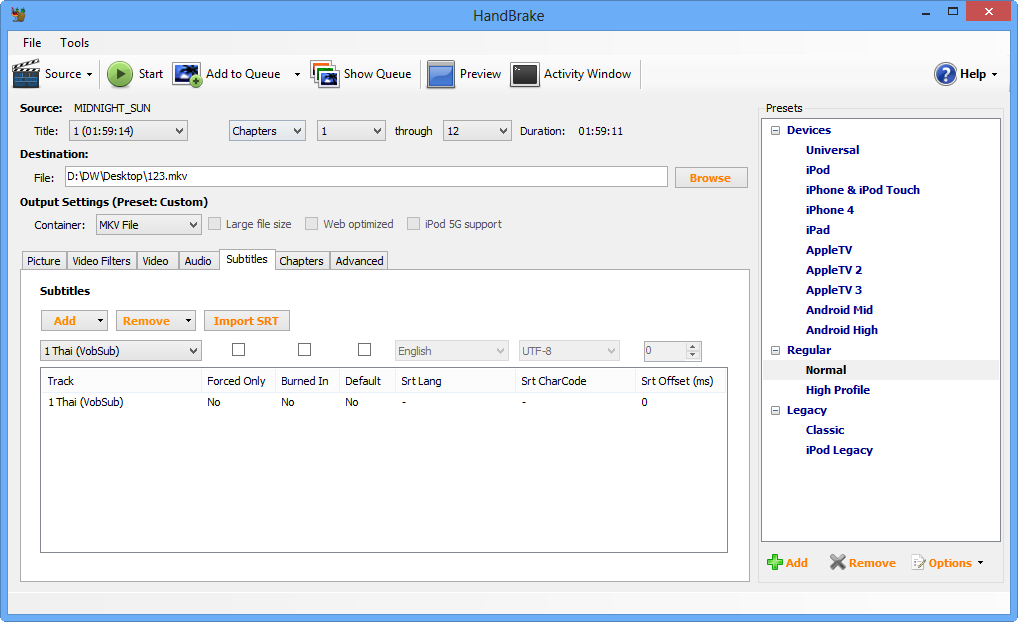Screen dimensions: 1018x622
Task: Open the Tools menu
Action: point(75,43)
